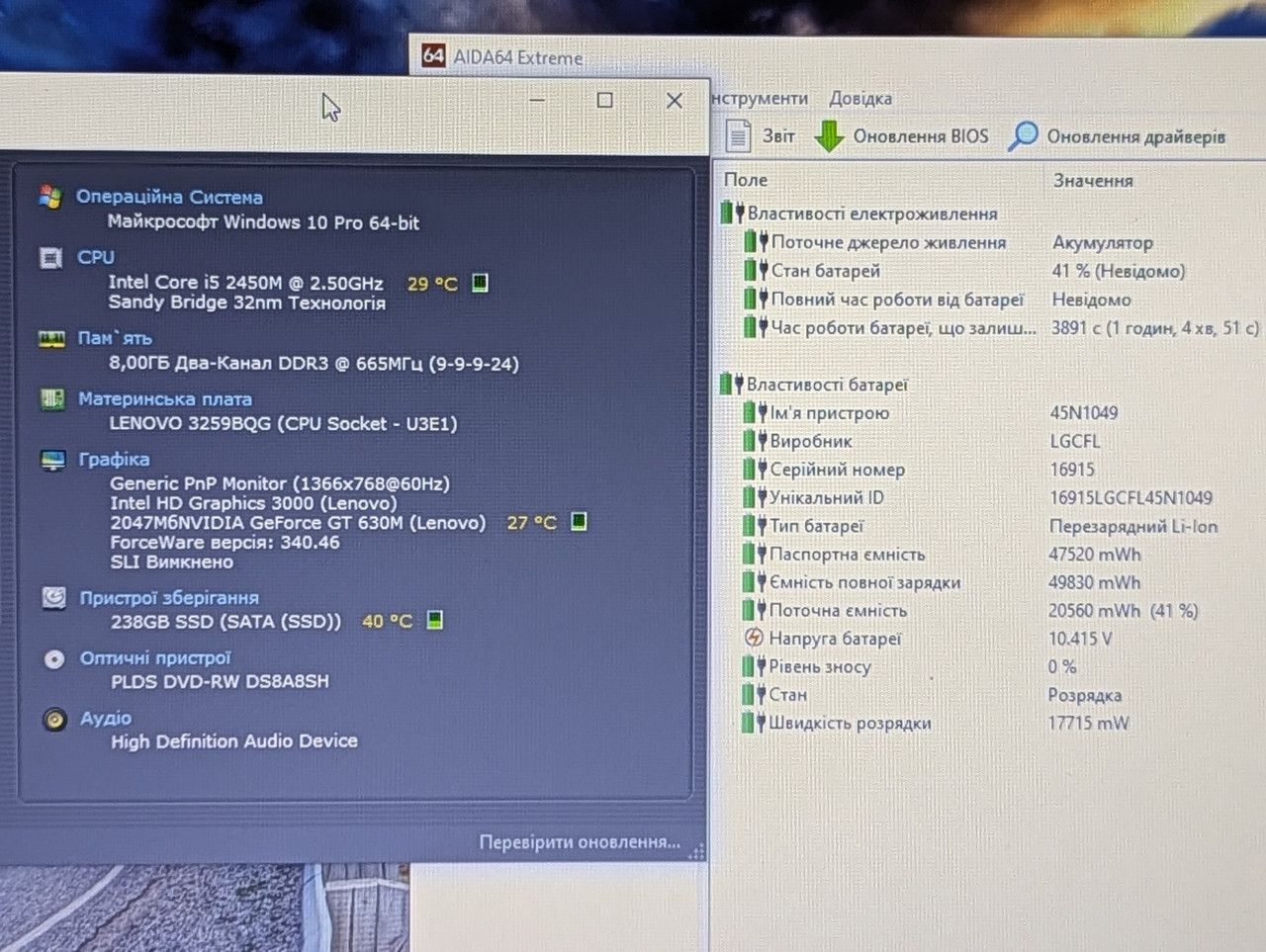The height and width of the screenshot is (952, 1266).
Task: Click the Розрядка value in the Стан row
Action: coord(1085,695)
